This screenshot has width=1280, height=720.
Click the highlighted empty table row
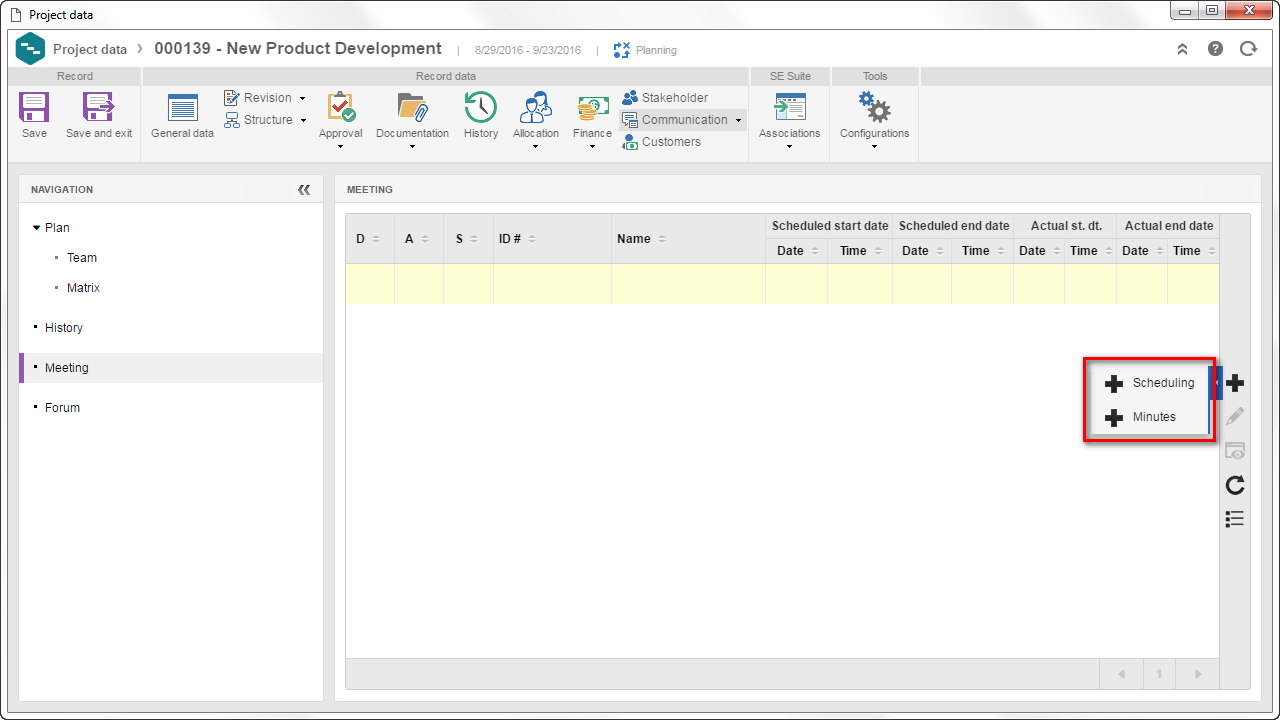point(782,284)
